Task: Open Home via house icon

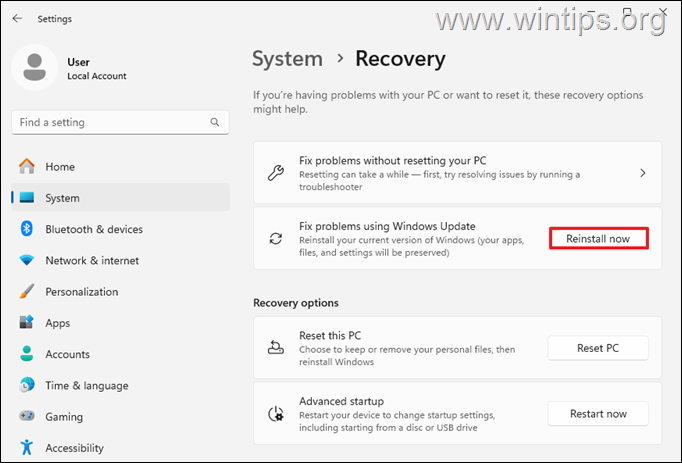Action: pos(27,166)
